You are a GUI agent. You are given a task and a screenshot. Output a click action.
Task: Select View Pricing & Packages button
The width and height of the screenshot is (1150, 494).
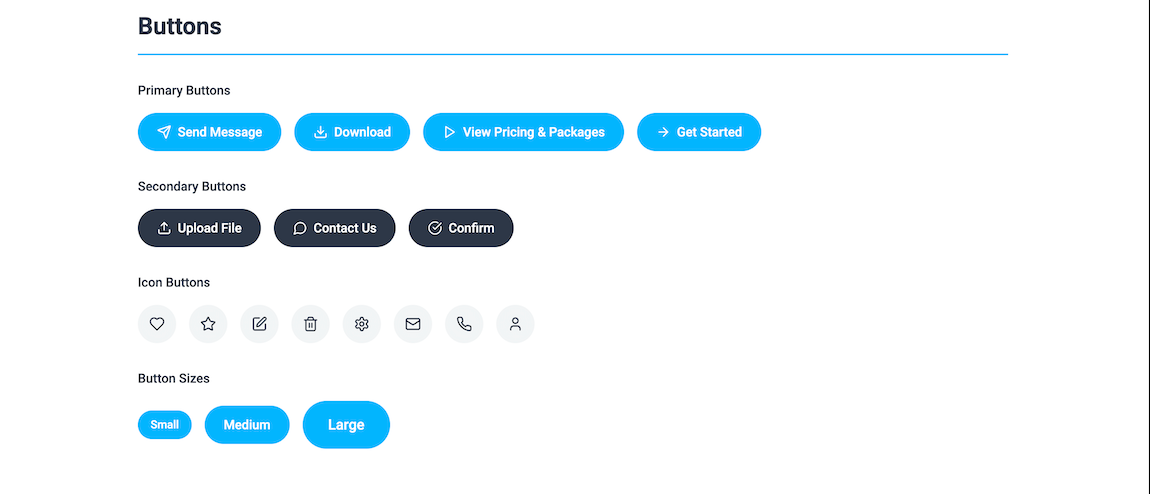pyautogui.click(x=523, y=132)
